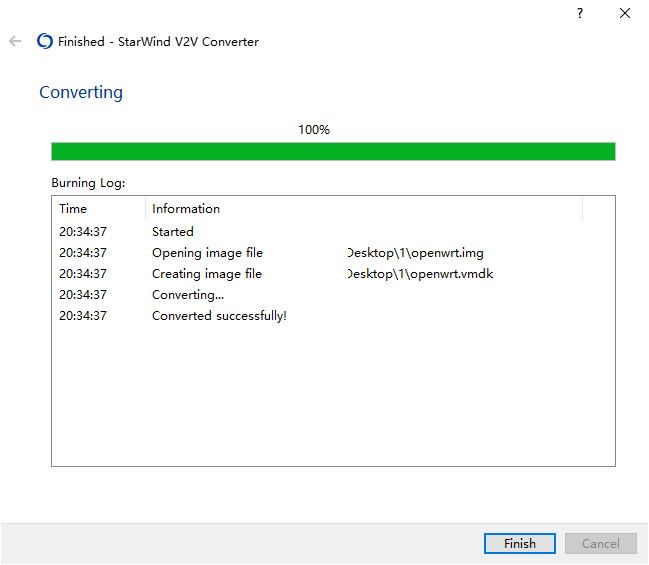Click the Burning Log label
Image resolution: width=649 pixels, height=565 pixels.
[88, 183]
